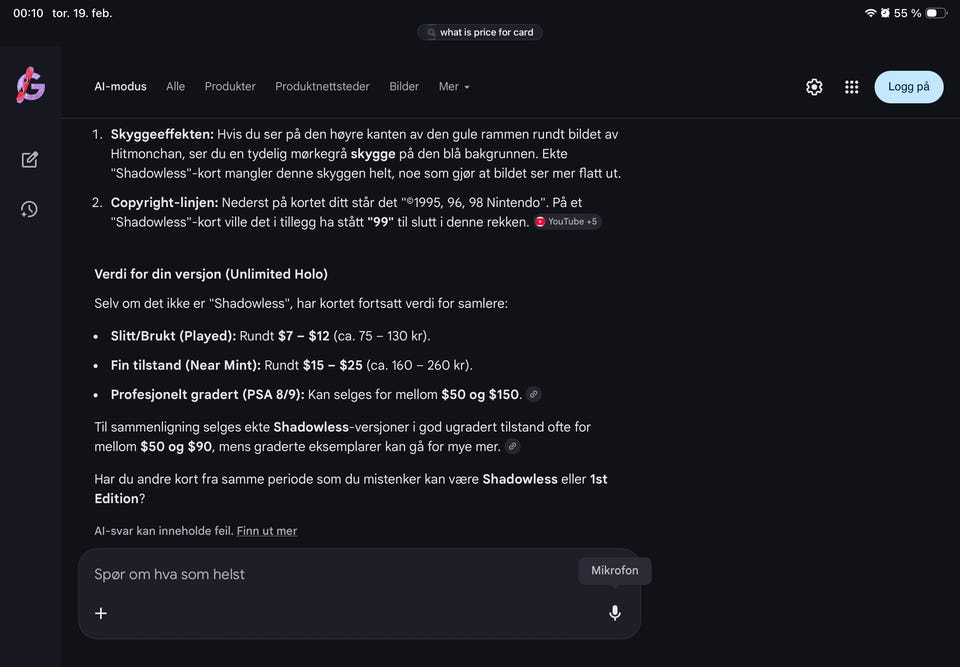This screenshot has height=667, width=960.
Task: Open settings gear icon
Action: tap(814, 87)
